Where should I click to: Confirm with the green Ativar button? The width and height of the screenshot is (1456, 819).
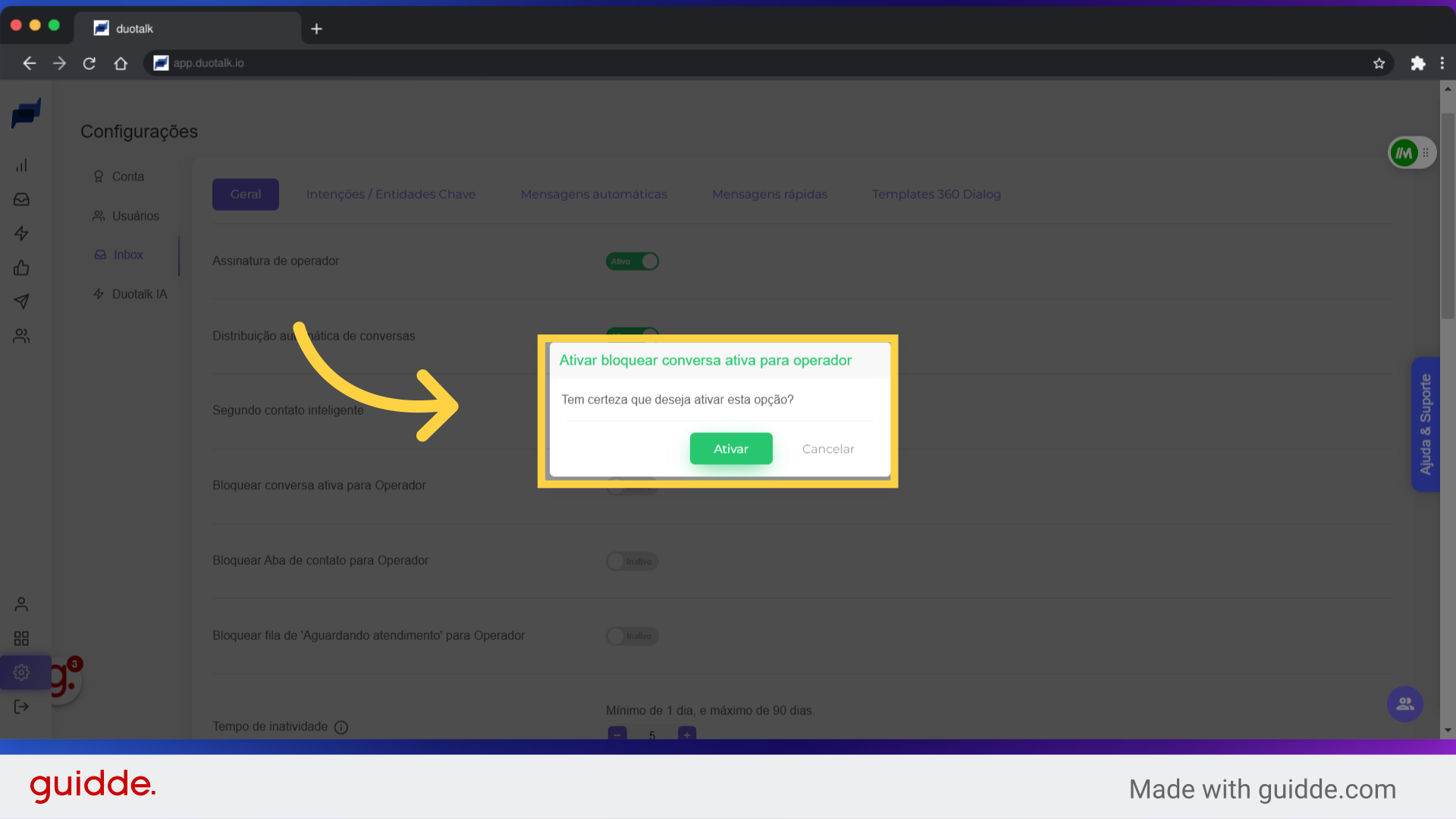(731, 449)
